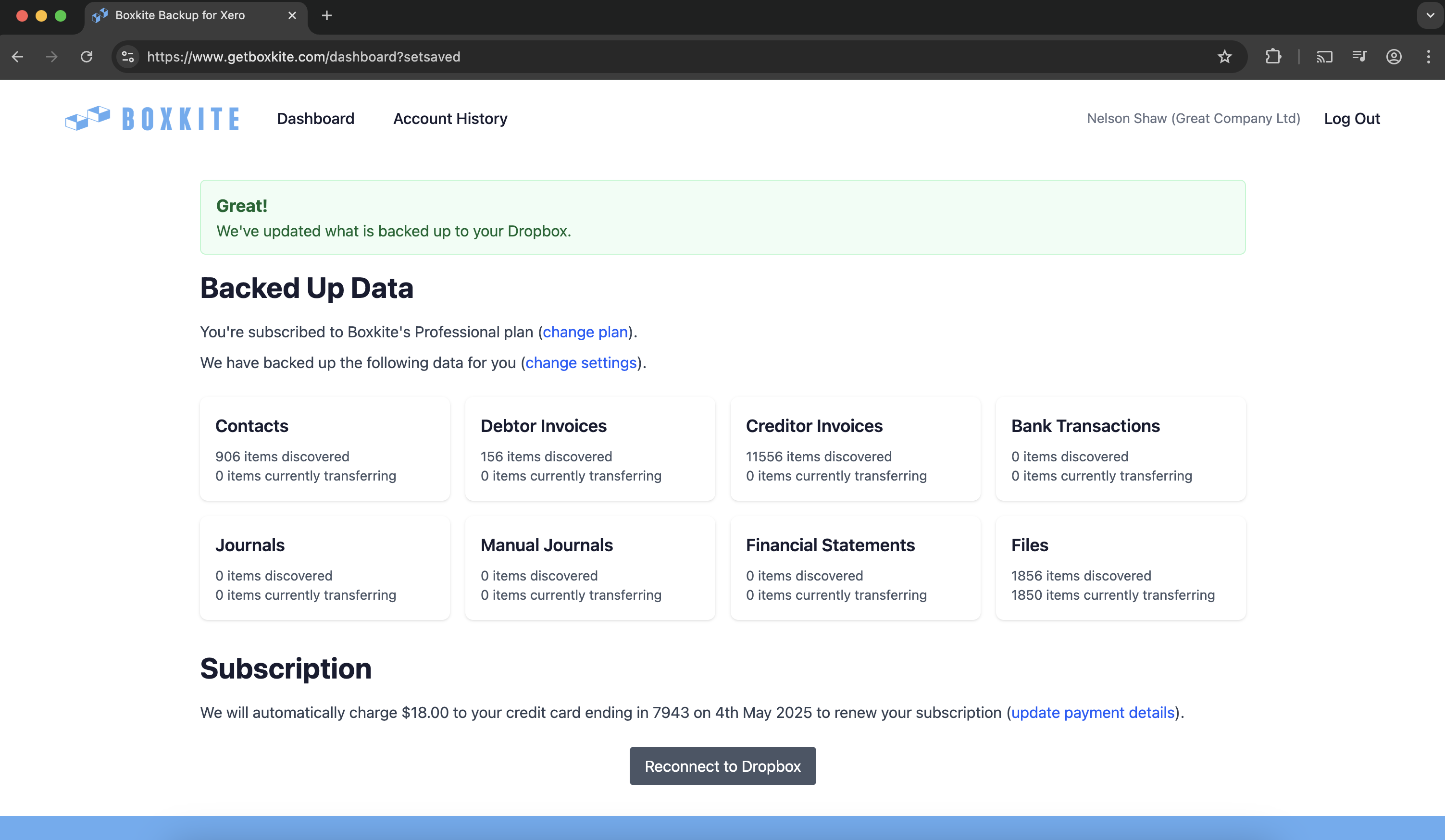1445x840 pixels.
Task: Open a new browser tab
Action: pyautogui.click(x=327, y=15)
